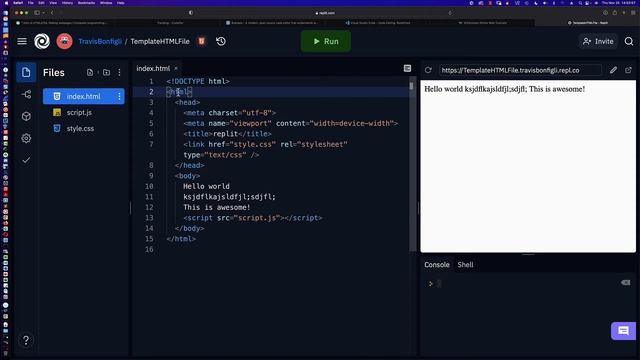Click the TravisBonfigli username link
The height and width of the screenshot is (360, 640).
coord(100,41)
